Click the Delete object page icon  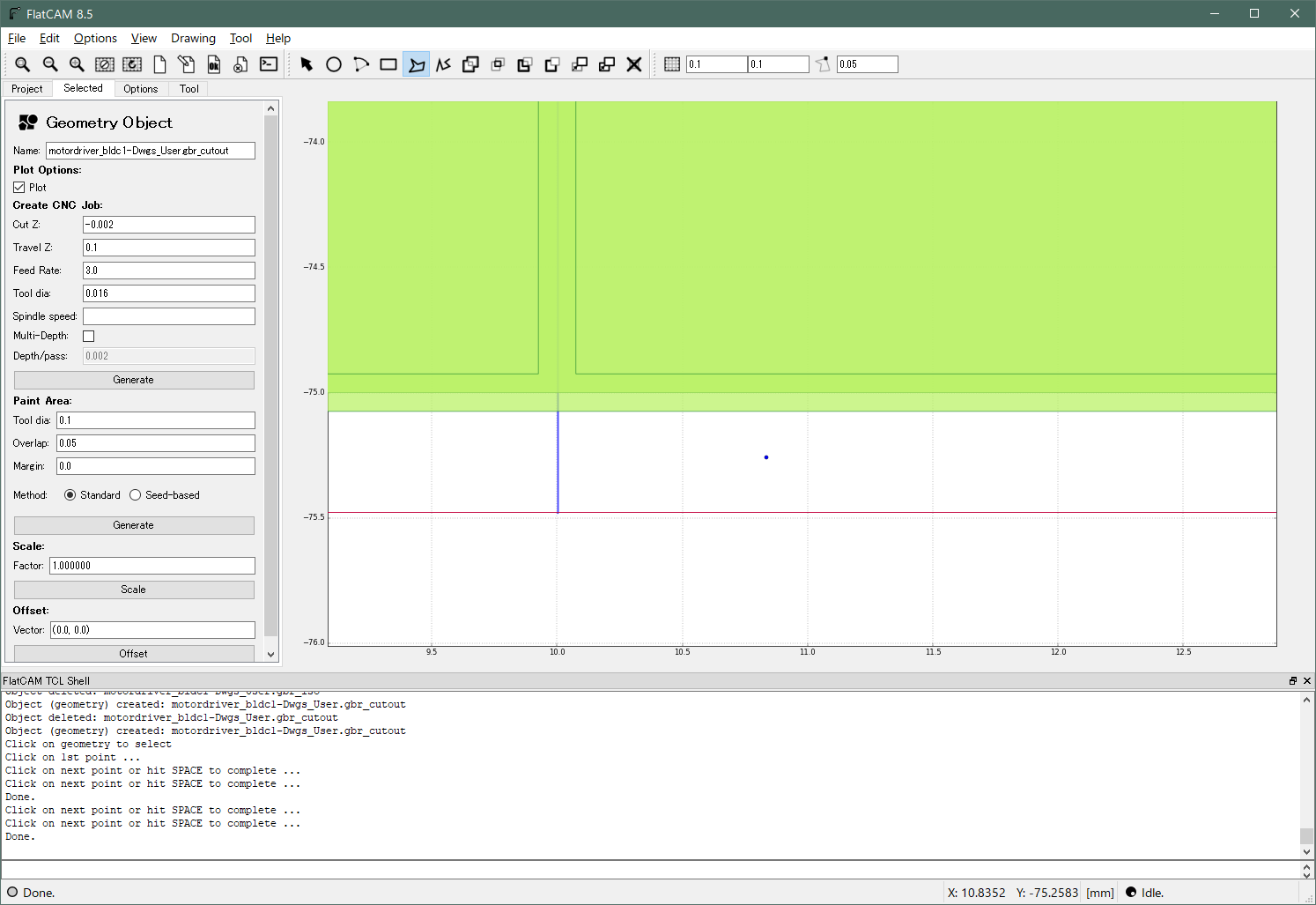click(240, 64)
